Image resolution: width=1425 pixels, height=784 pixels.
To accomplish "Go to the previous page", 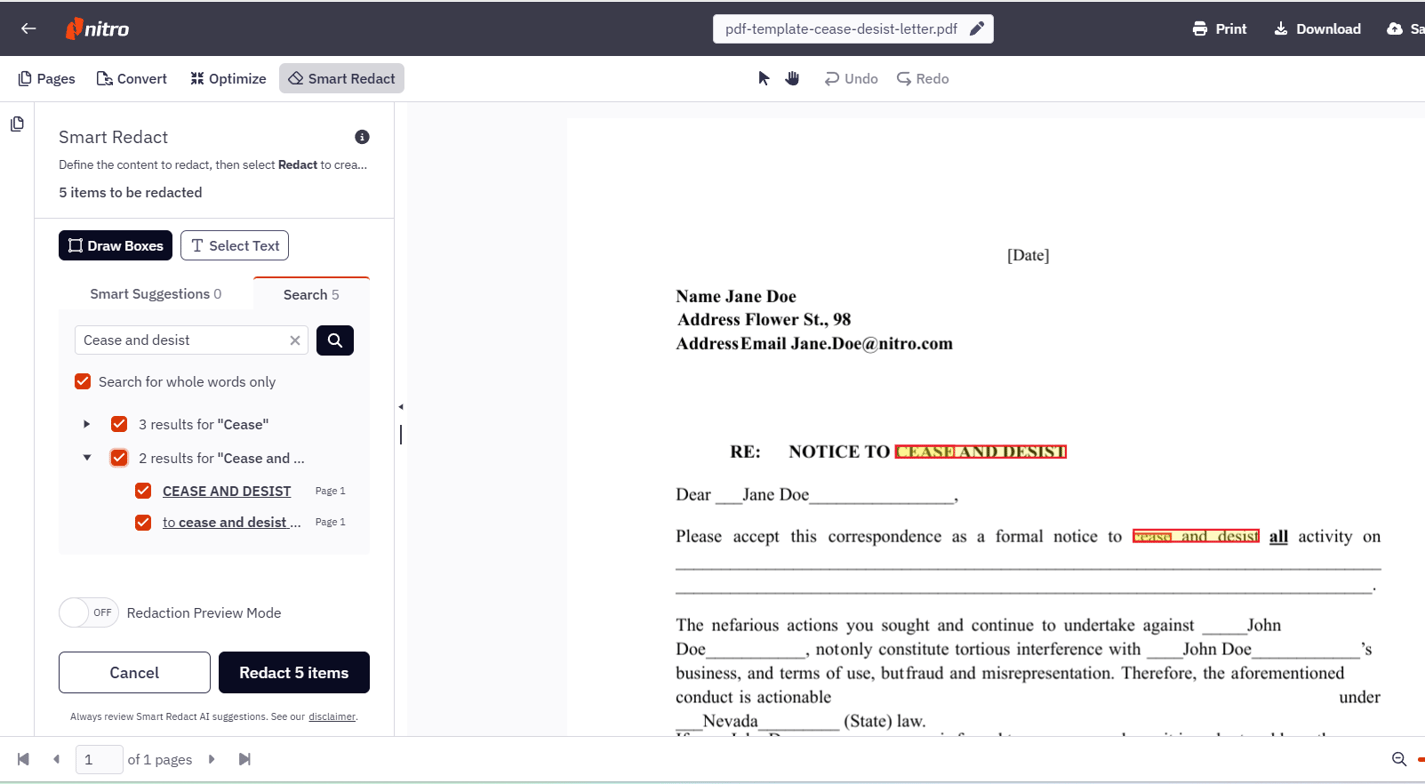I will coord(56,760).
